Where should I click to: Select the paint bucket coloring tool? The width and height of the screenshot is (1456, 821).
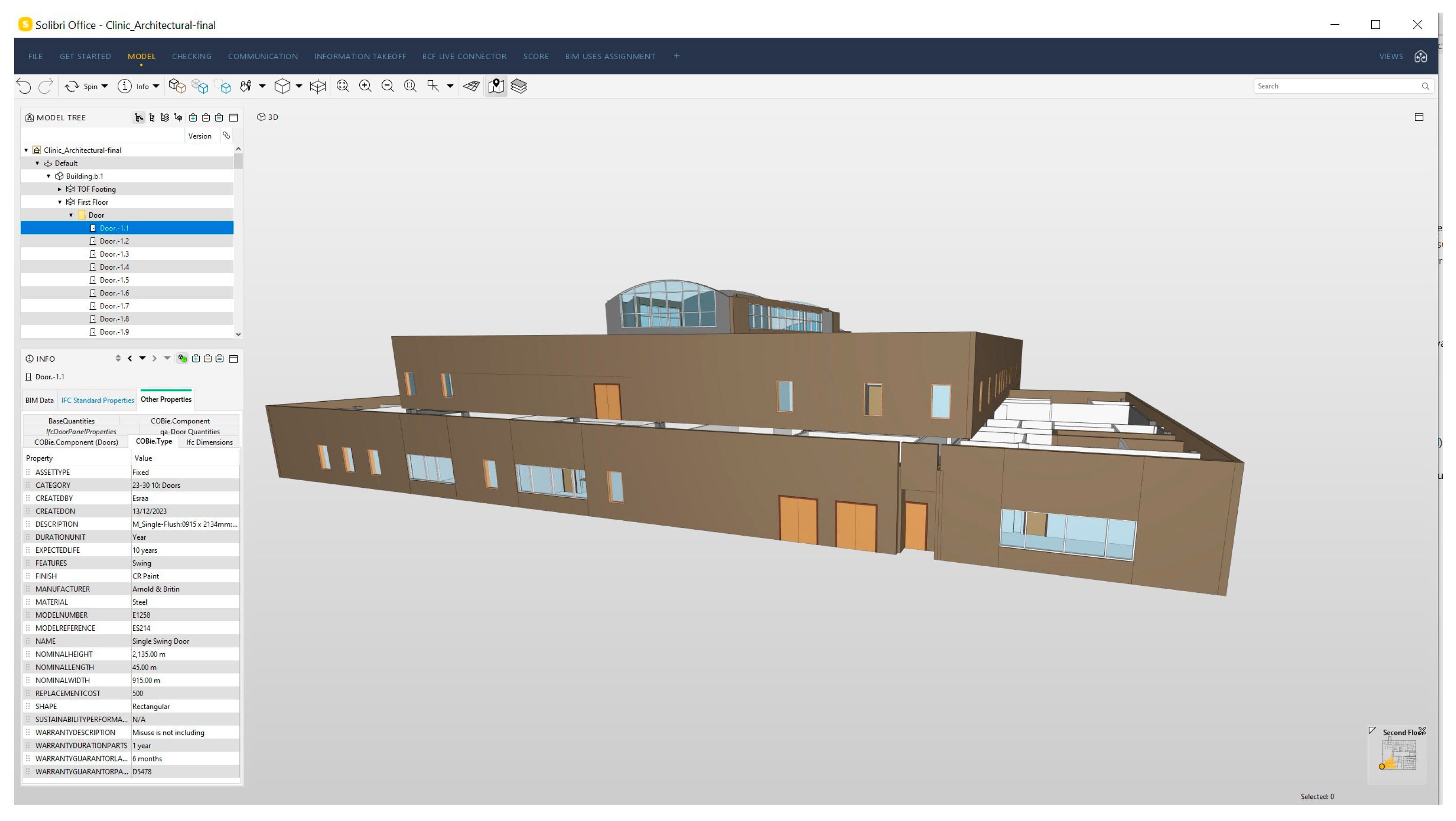245,87
